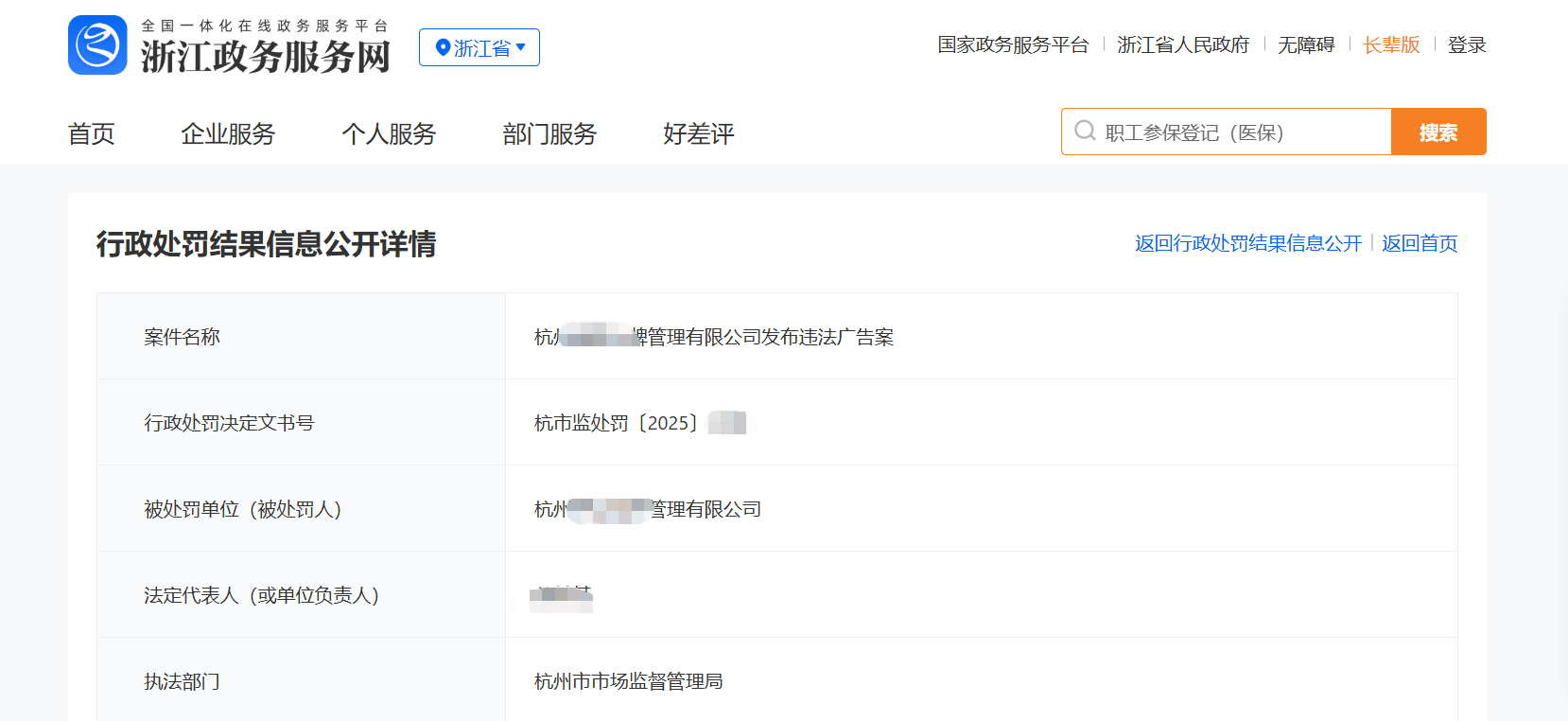
Task: Open the 企业服务 menu item
Action: (228, 134)
